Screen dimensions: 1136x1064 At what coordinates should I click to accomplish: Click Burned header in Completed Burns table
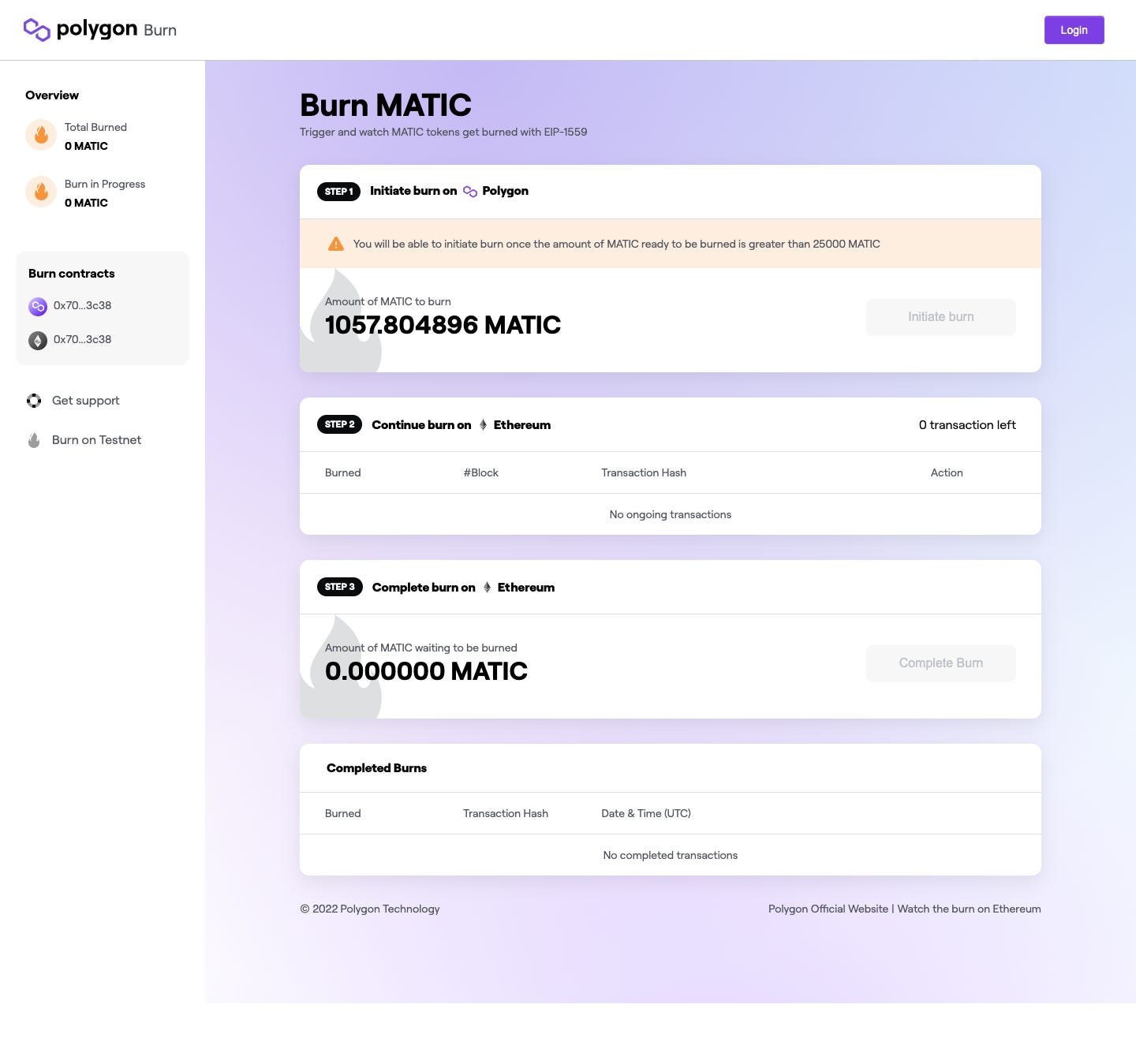343,813
